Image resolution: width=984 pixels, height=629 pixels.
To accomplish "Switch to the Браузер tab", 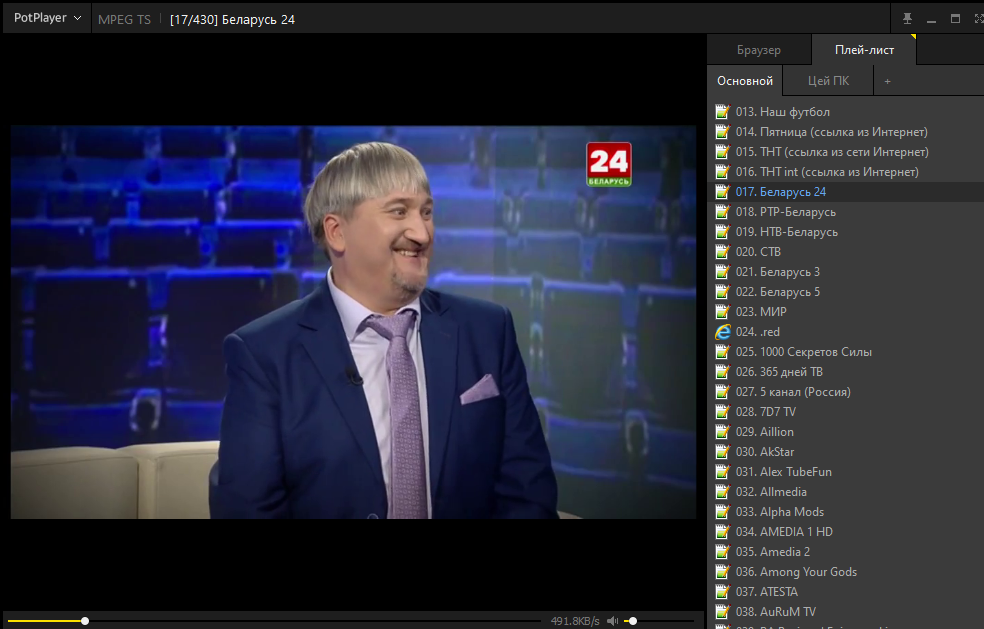I will [759, 50].
